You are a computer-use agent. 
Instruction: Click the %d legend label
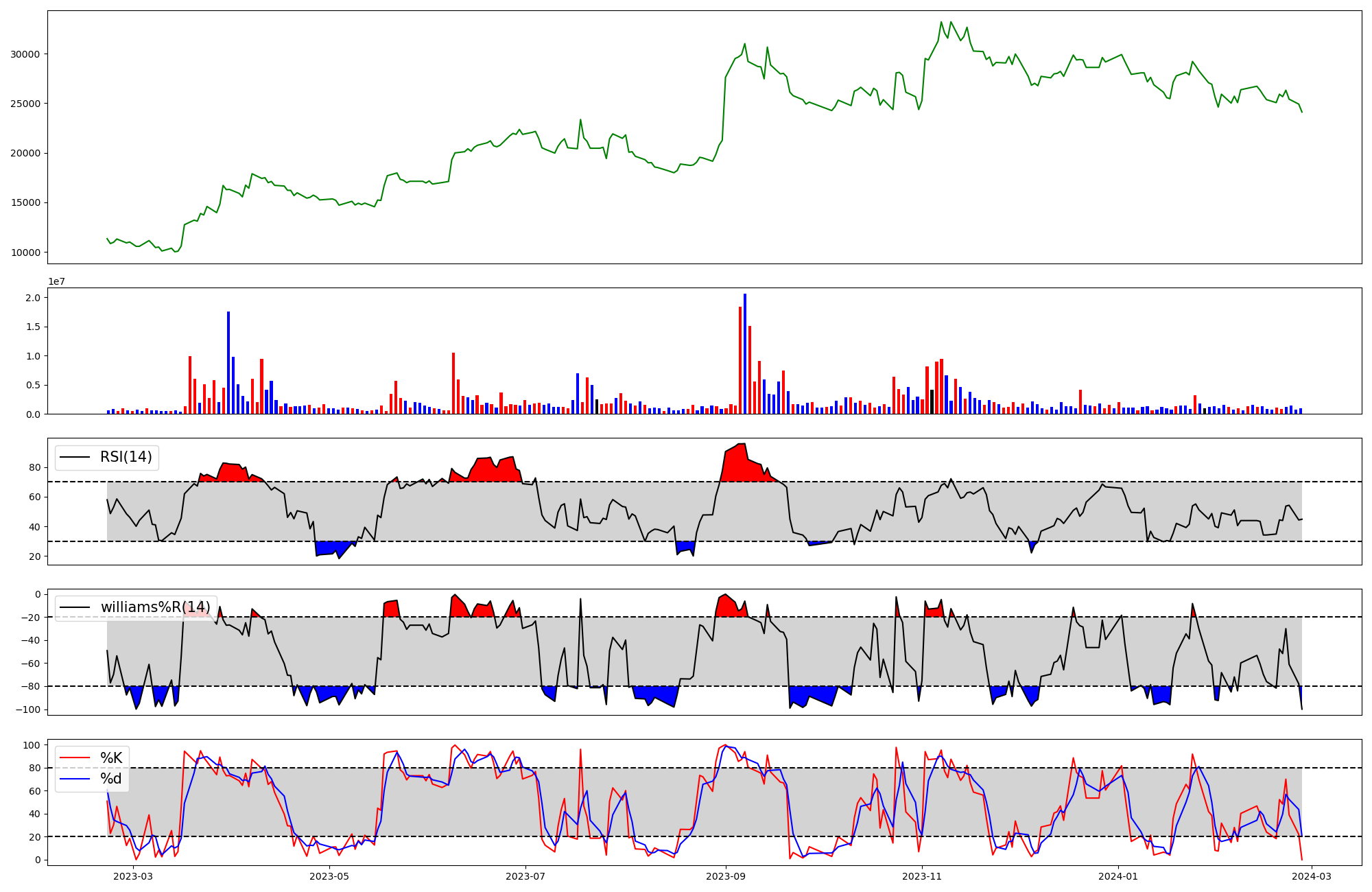pos(111,779)
